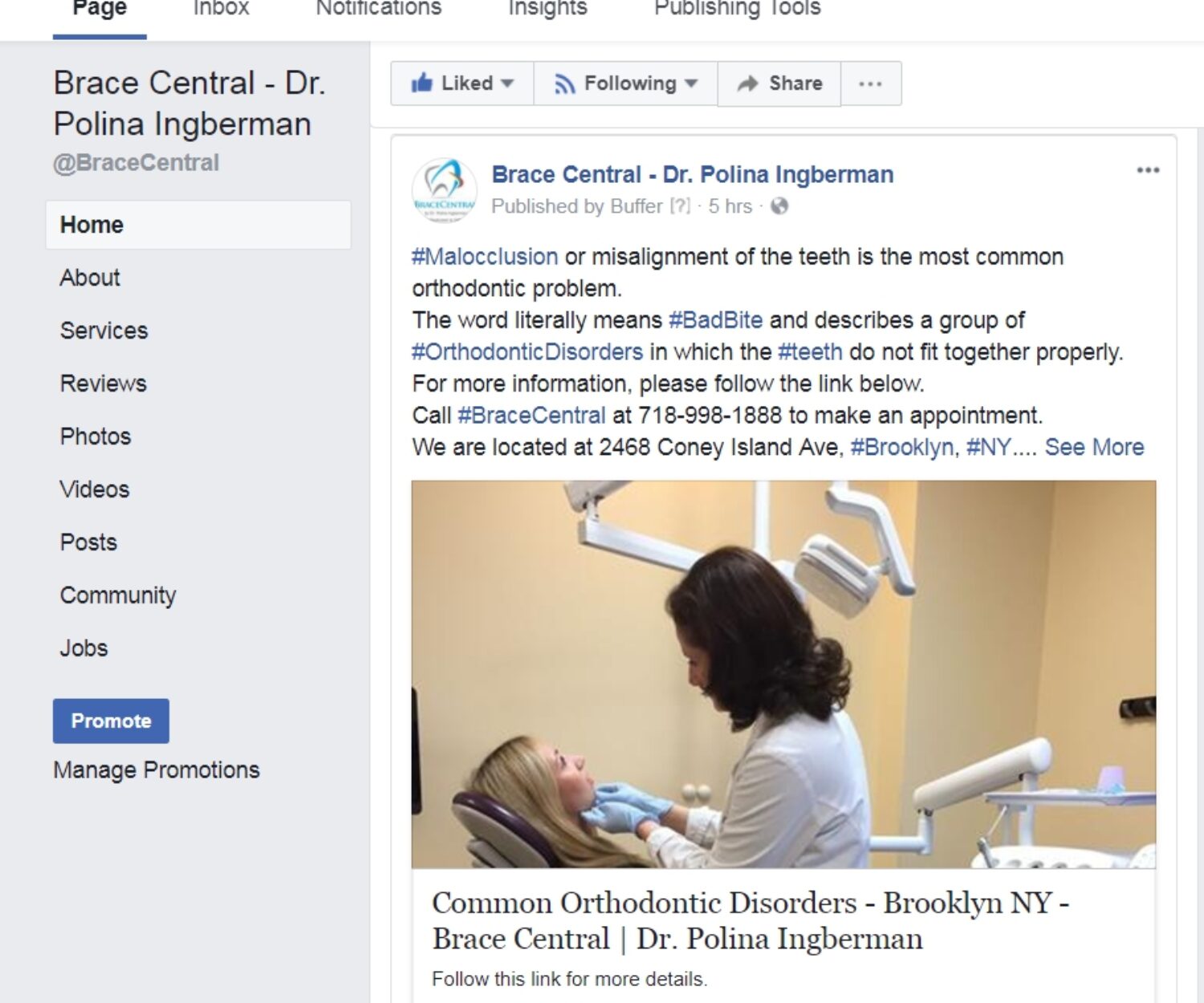Expand the Following dropdown arrow

(x=691, y=83)
